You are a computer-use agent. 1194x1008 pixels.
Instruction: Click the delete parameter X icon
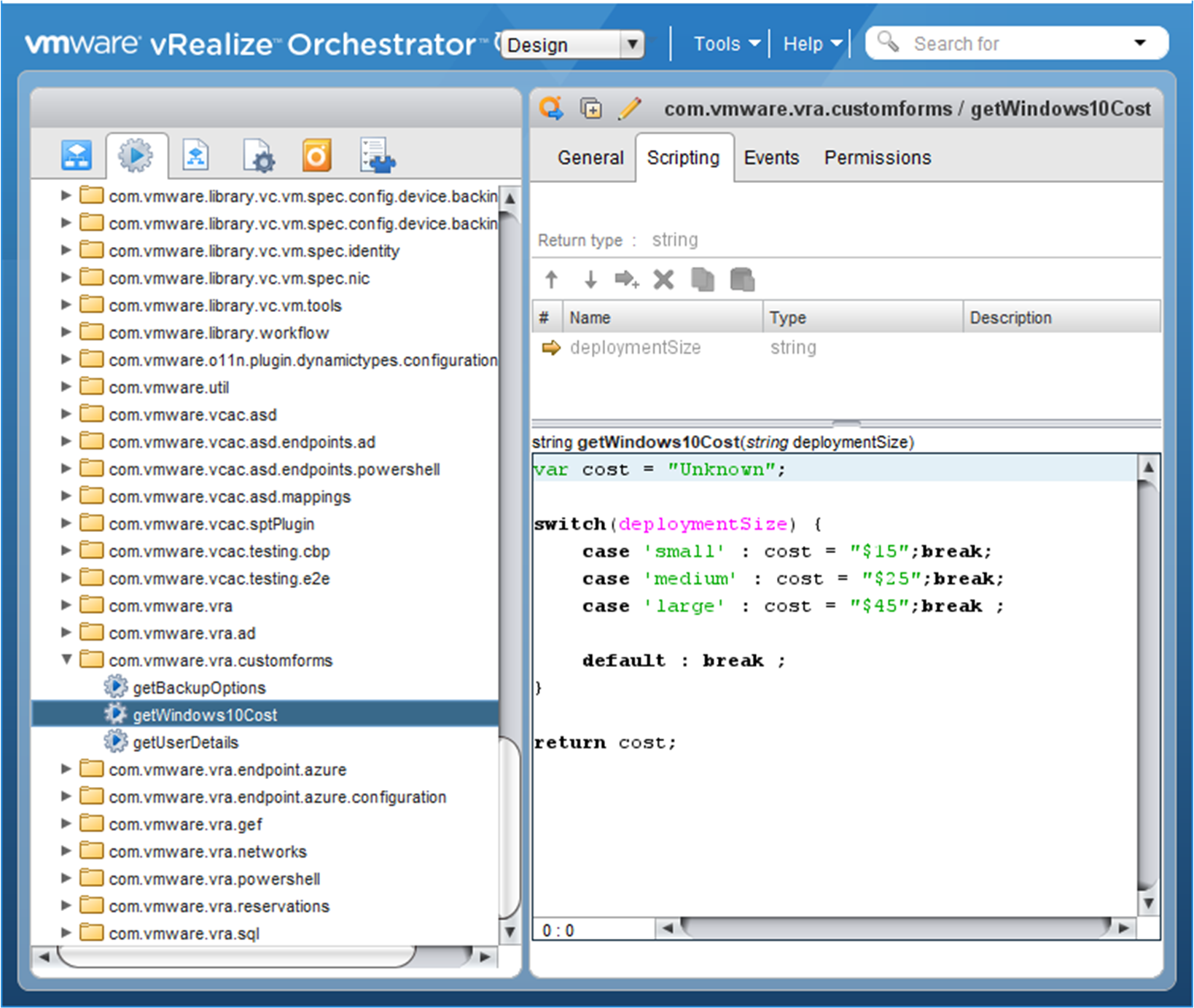click(x=663, y=279)
